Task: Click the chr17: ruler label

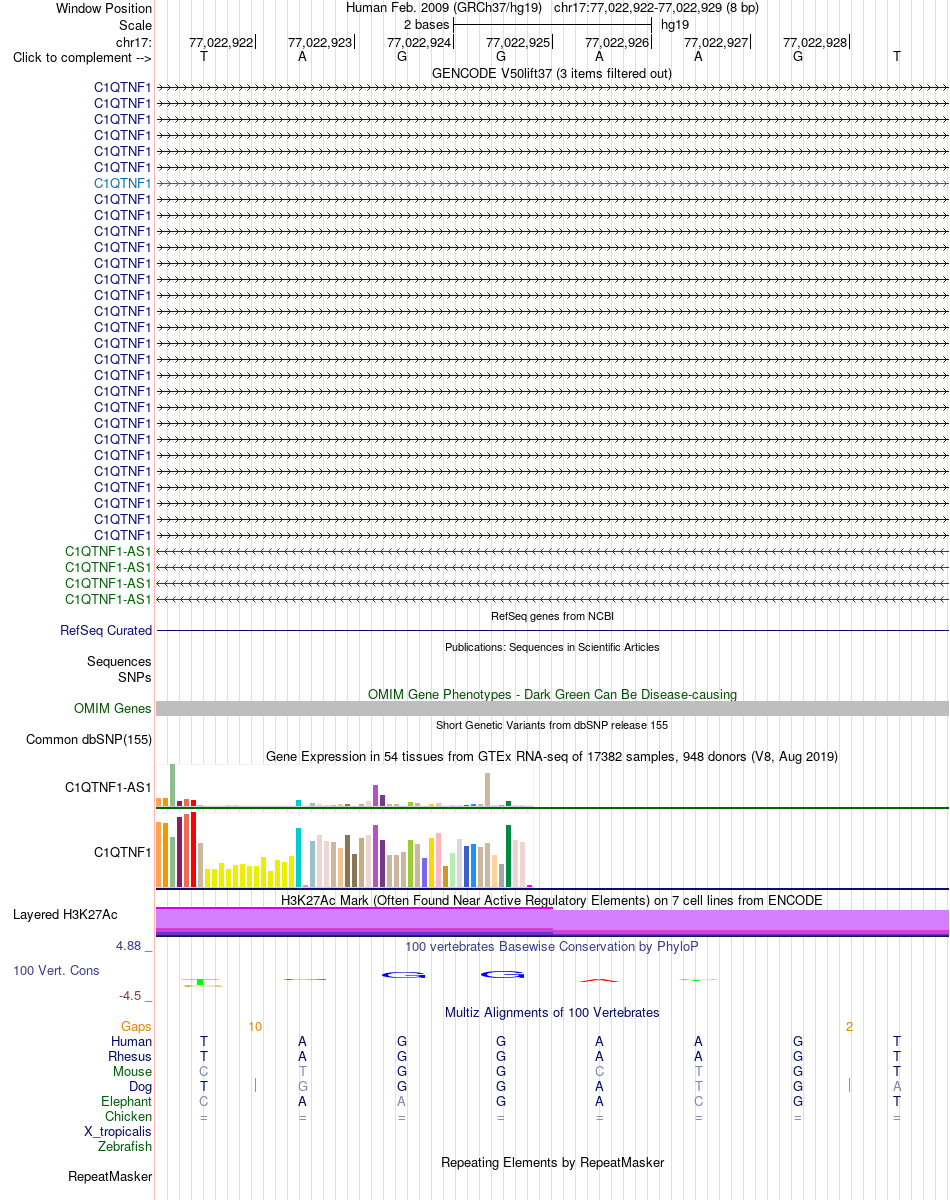Action: [134, 41]
